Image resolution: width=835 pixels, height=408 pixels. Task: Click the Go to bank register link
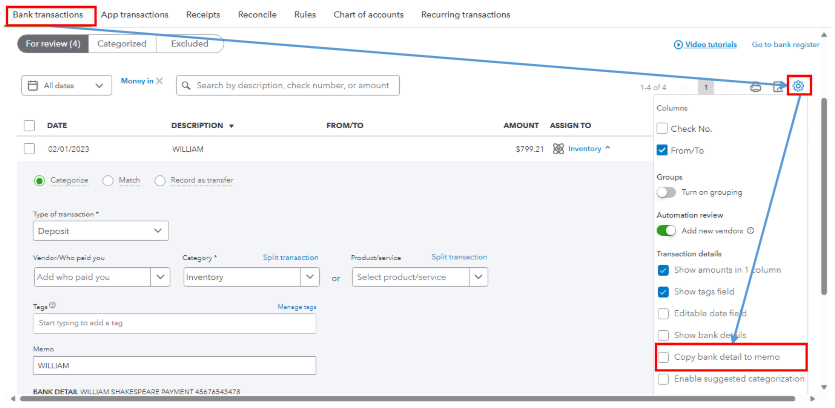click(787, 45)
